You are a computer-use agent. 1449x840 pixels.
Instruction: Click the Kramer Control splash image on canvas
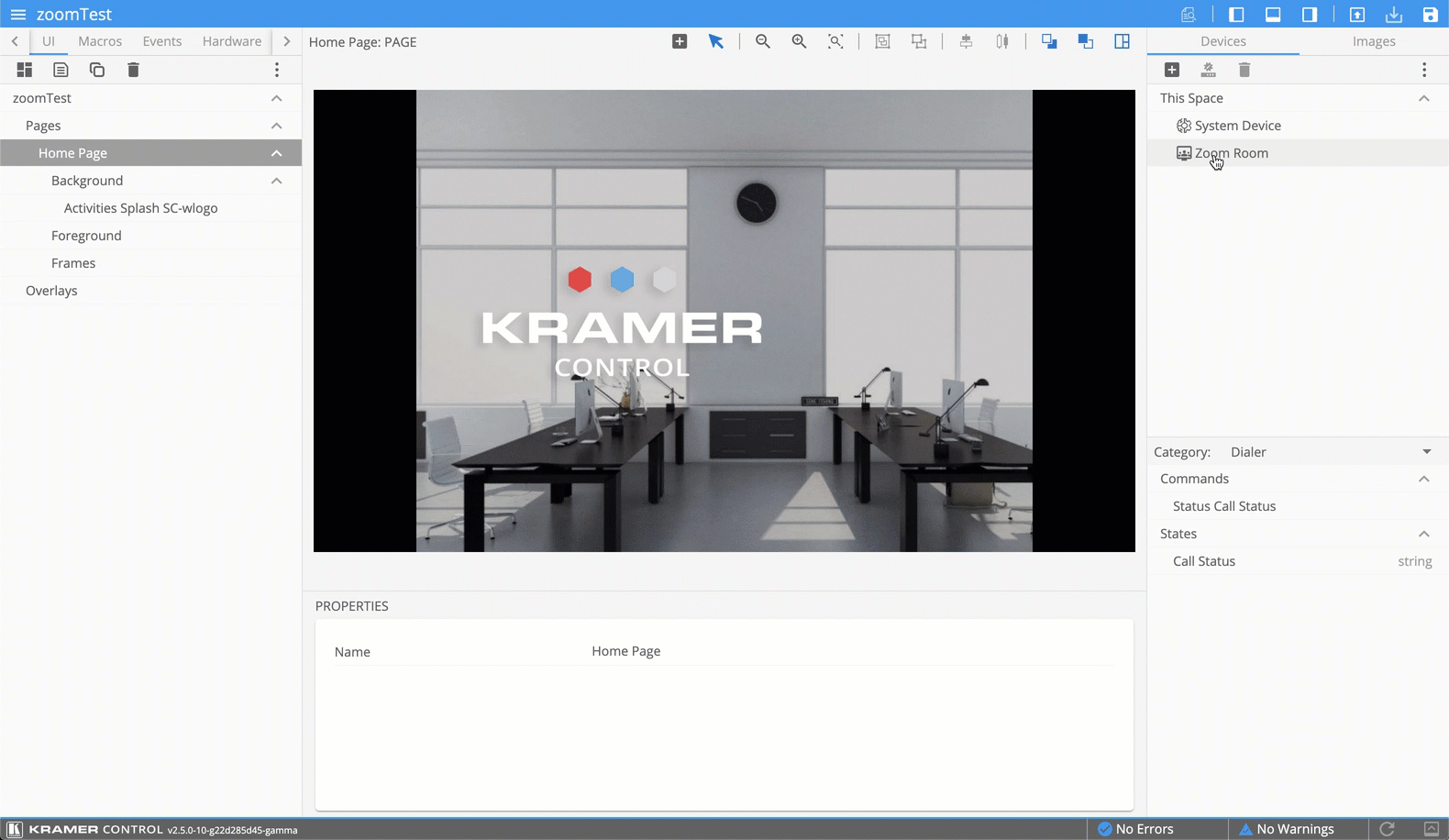[x=724, y=321]
